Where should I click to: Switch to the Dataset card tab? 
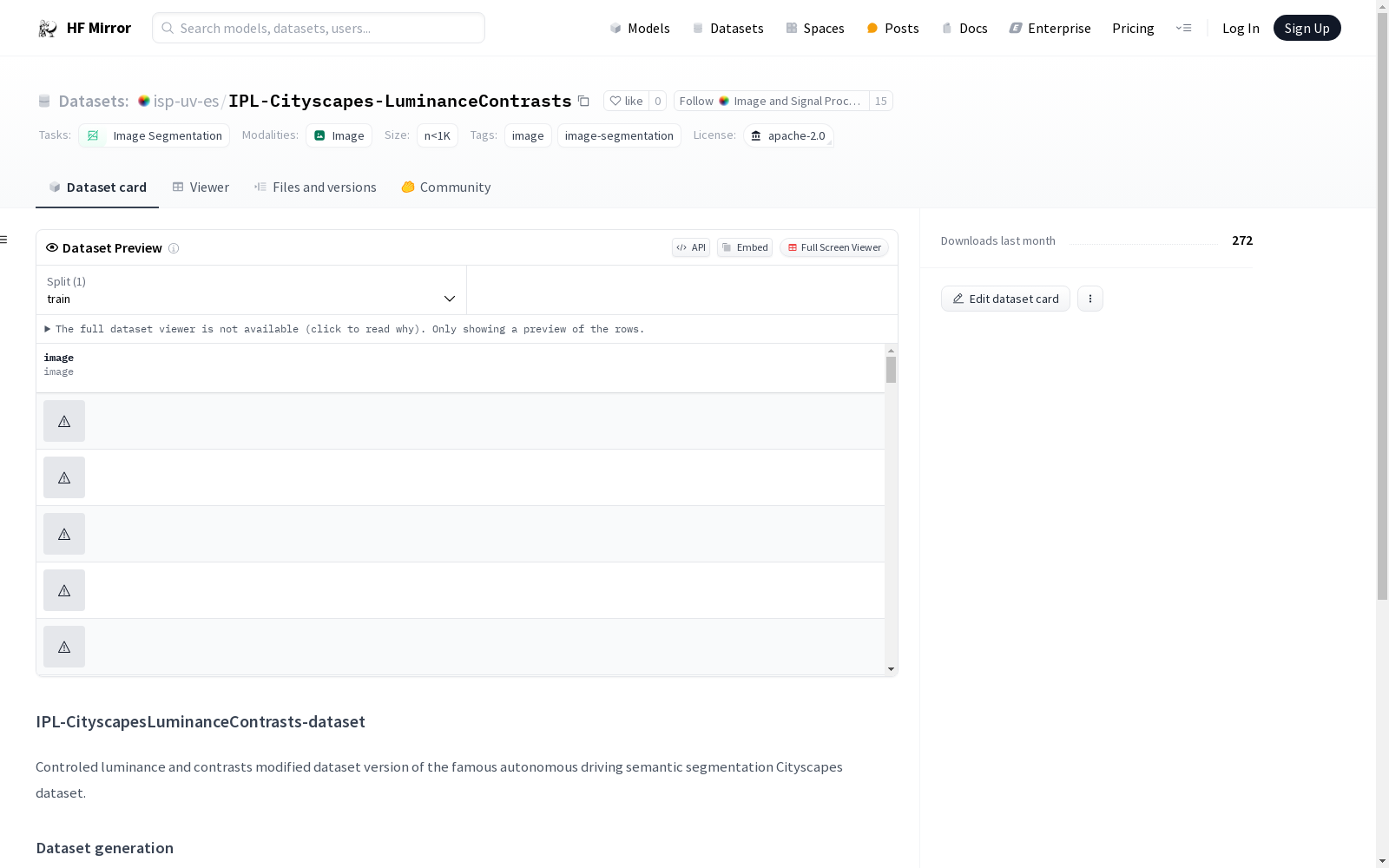[x=97, y=187]
